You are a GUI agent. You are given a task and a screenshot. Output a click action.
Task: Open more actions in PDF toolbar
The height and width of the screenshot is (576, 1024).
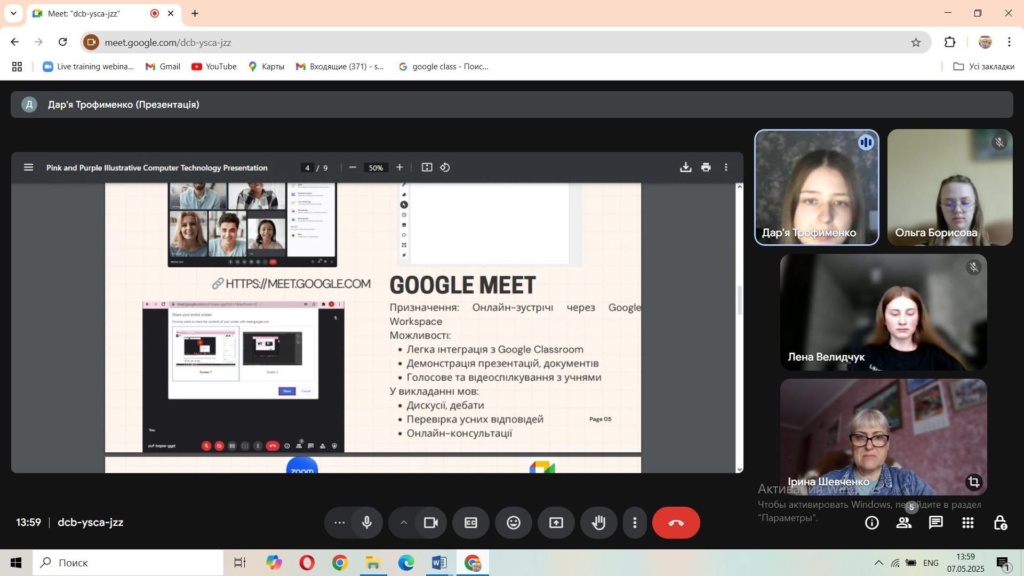click(726, 167)
